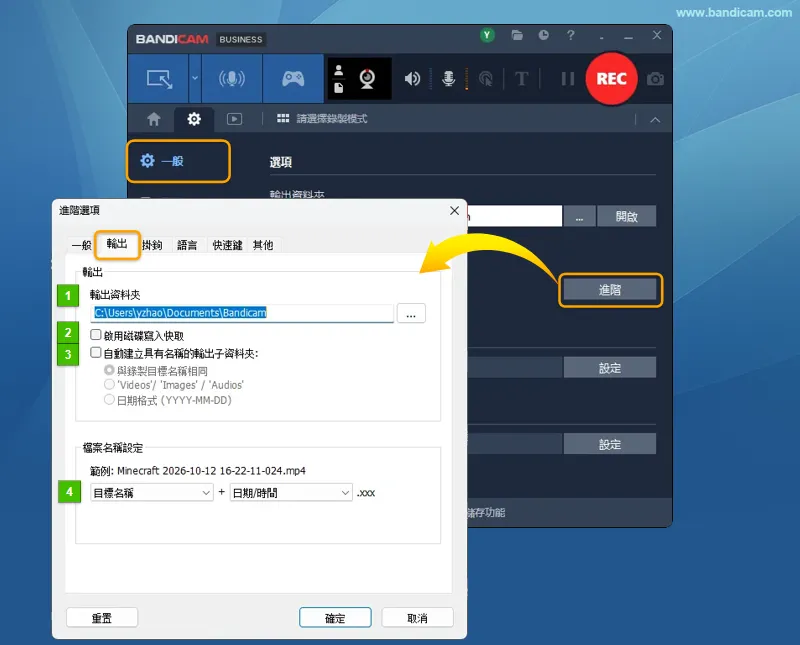Switch to the 快速鍵 tab
Screen dimensions: 800x645
(227, 245)
